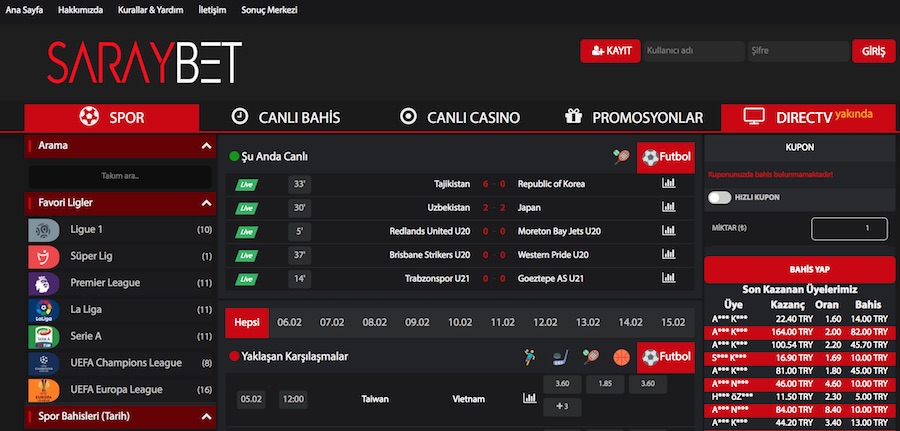Image resolution: width=900 pixels, height=431 pixels.
Task: Click the Serie A logo
Action: pos(44,336)
